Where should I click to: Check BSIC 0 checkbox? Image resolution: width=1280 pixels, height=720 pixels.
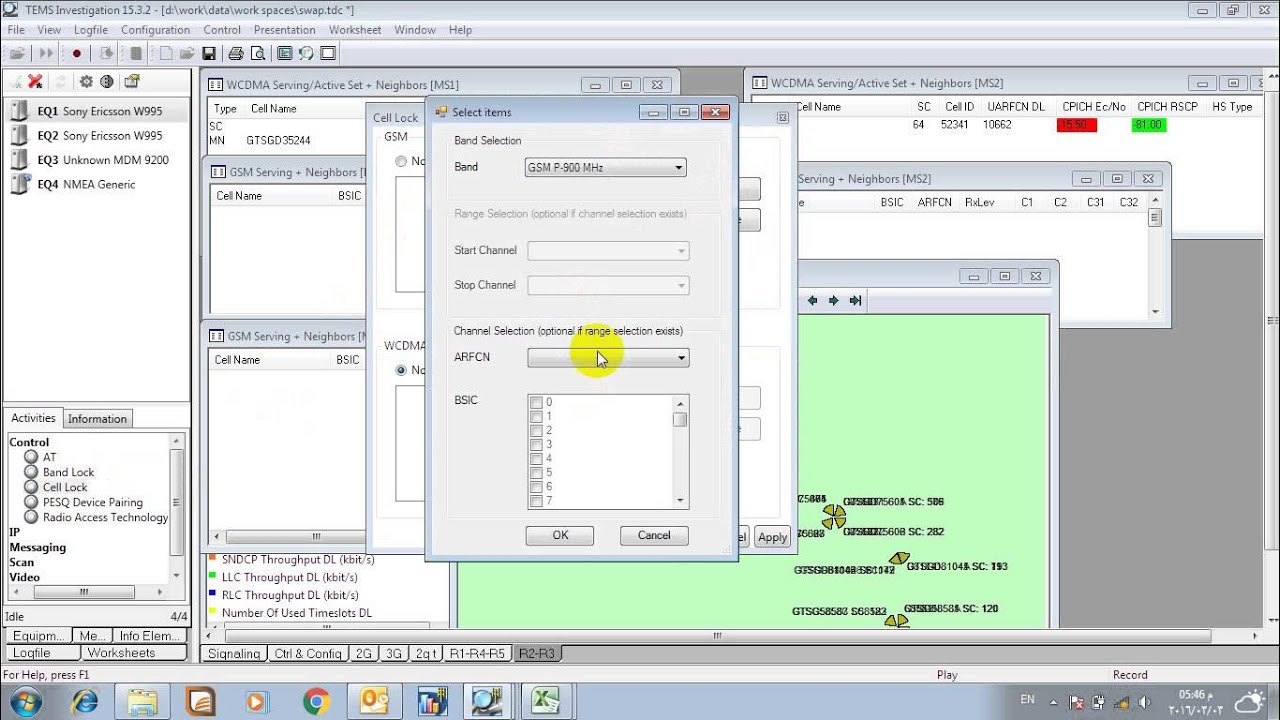coord(537,403)
